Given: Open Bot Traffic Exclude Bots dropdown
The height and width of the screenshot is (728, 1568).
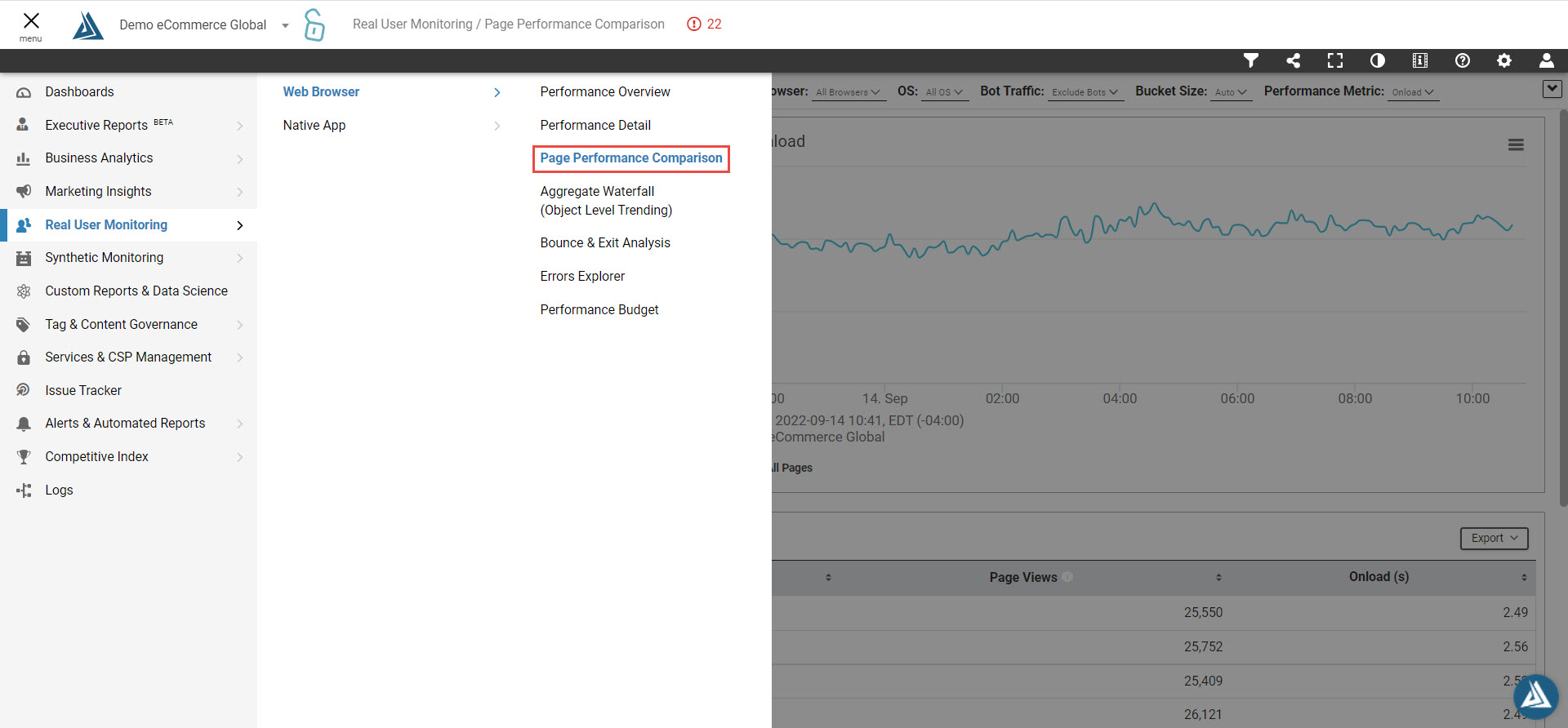Looking at the screenshot, I should (1085, 92).
